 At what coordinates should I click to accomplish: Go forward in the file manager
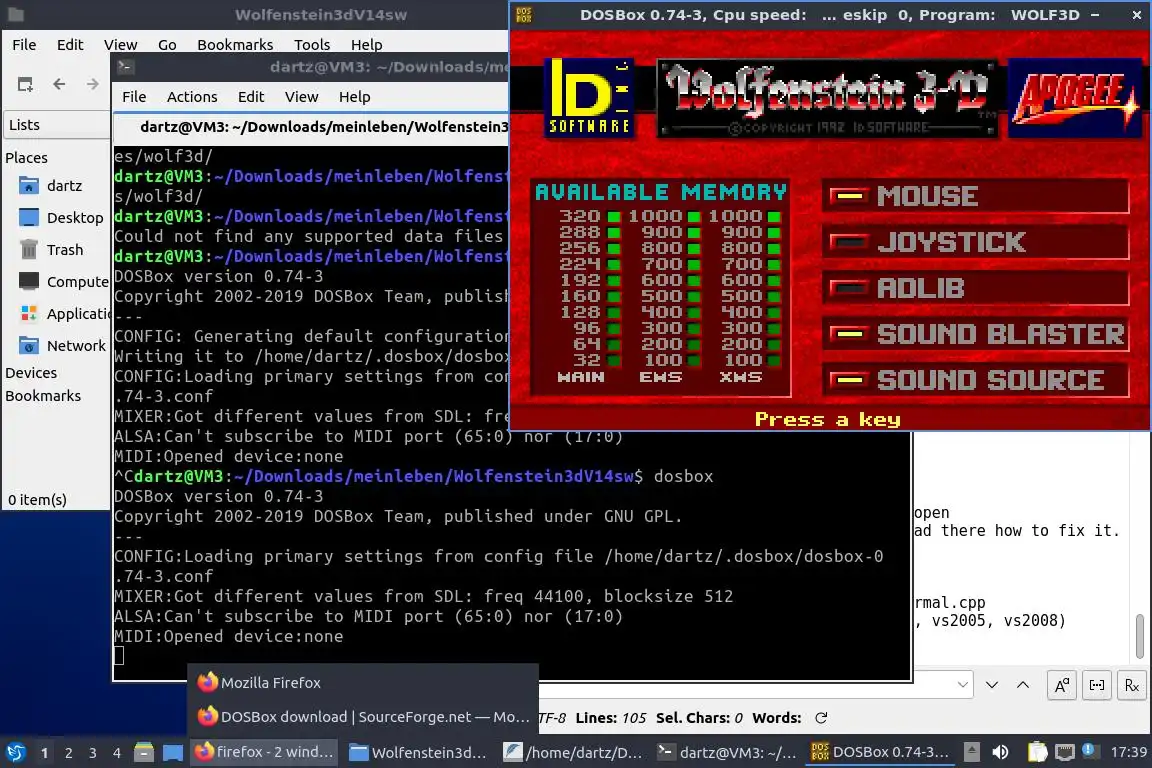pos(92,85)
